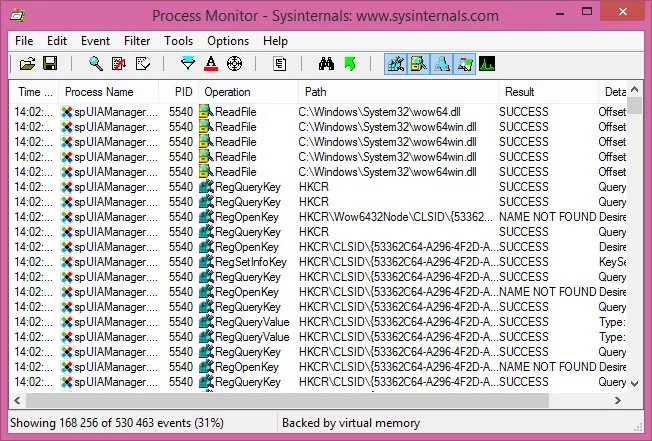Screen dimensions: 652x441
Task: Minimize the Process Monitor window
Action: click(559, 12)
